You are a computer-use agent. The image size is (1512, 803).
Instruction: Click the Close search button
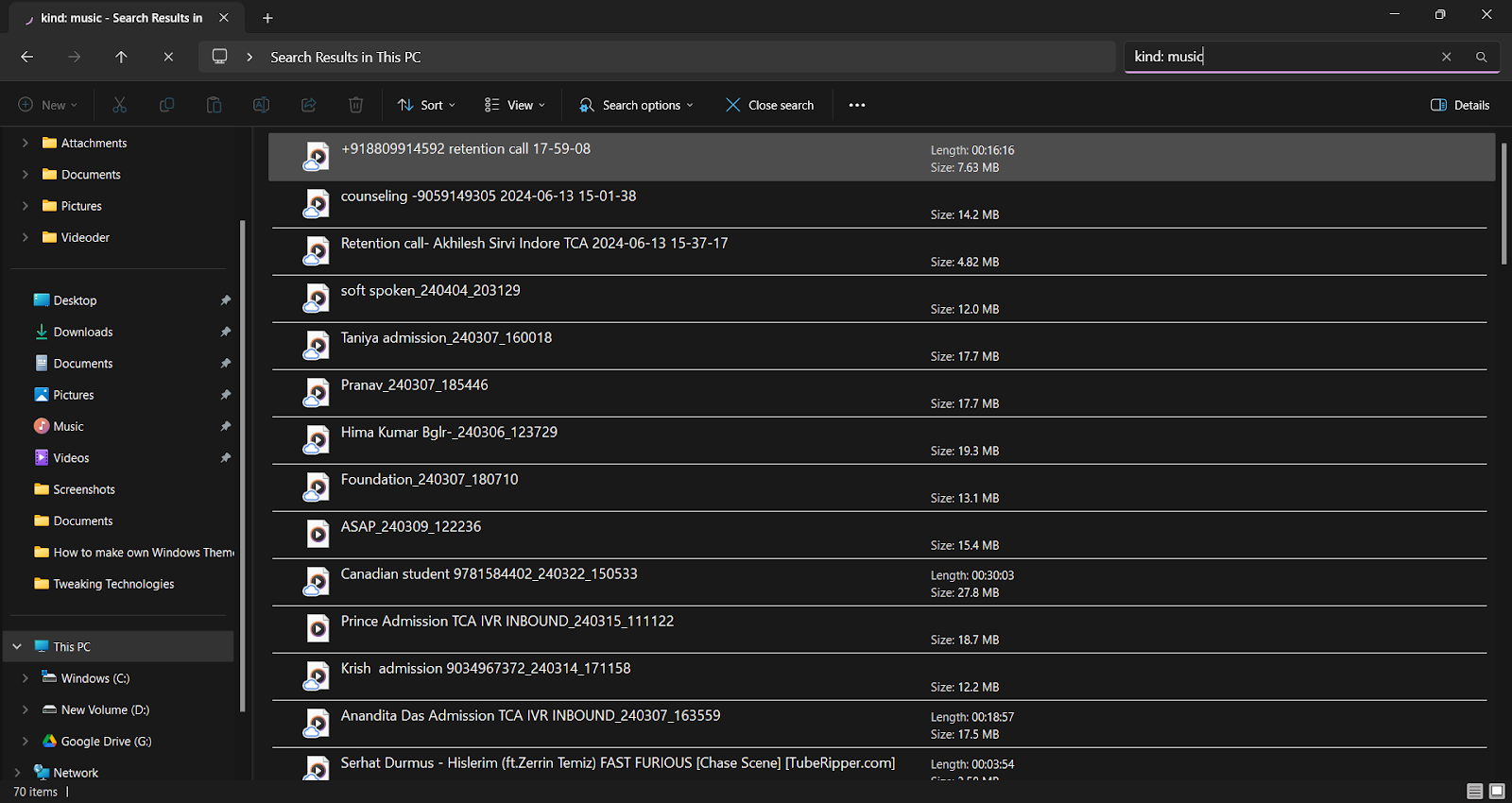tap(770, 105)
